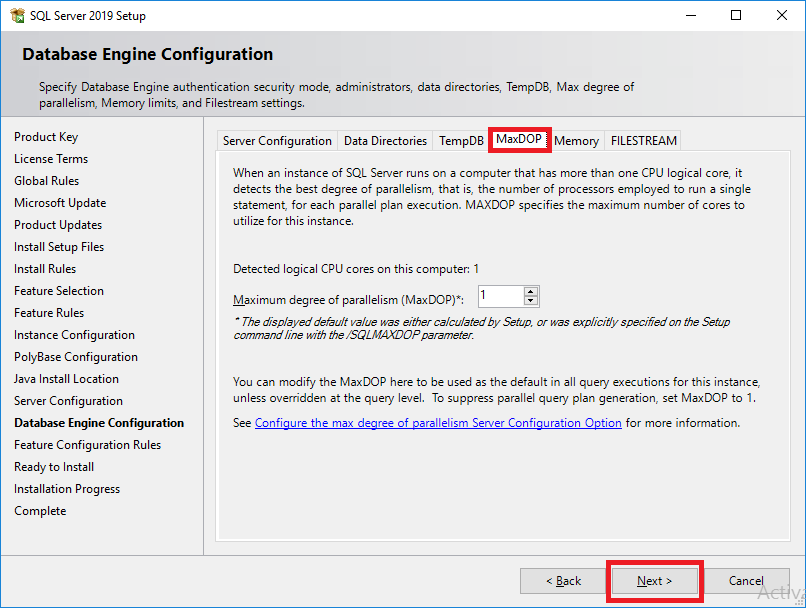
Task: Click Database Engine Configuration in the sidebar
Action: coord(99,423)
